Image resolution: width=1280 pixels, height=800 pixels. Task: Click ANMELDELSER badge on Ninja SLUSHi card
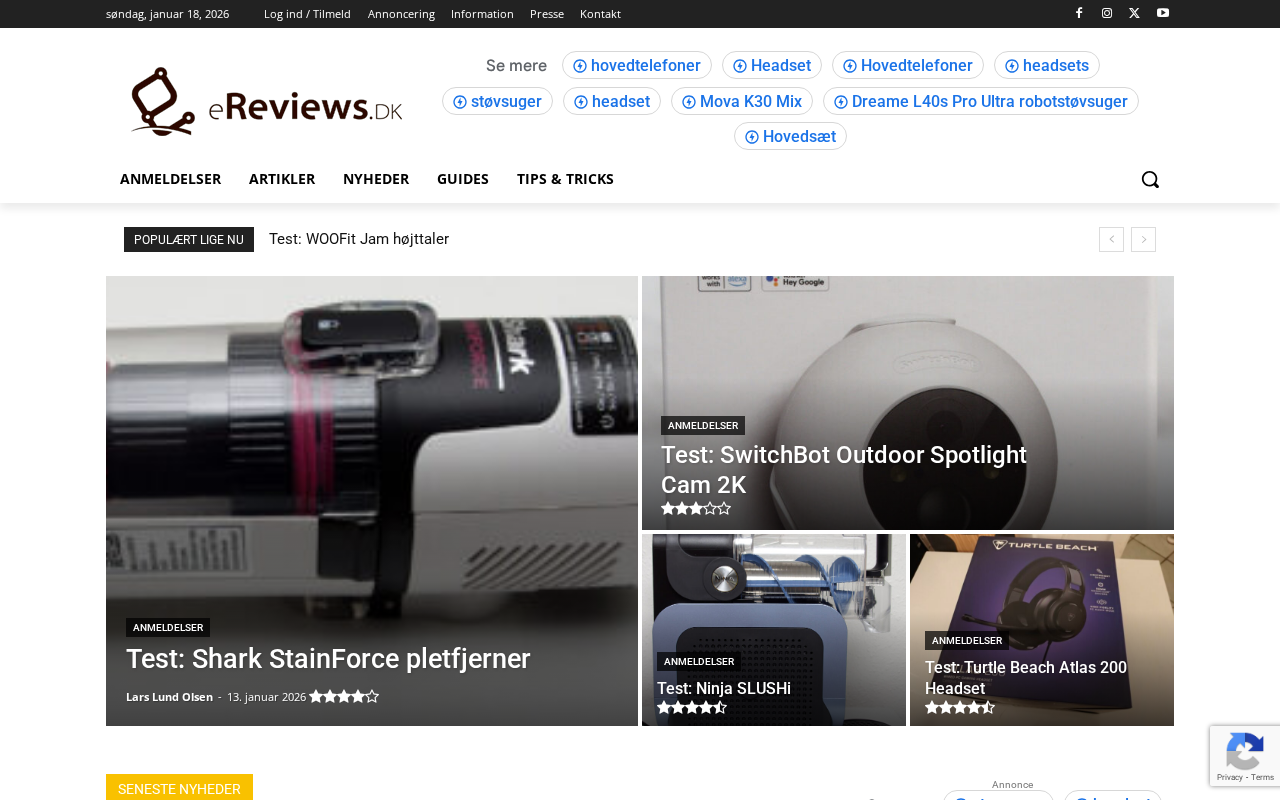tap(699, 662)
